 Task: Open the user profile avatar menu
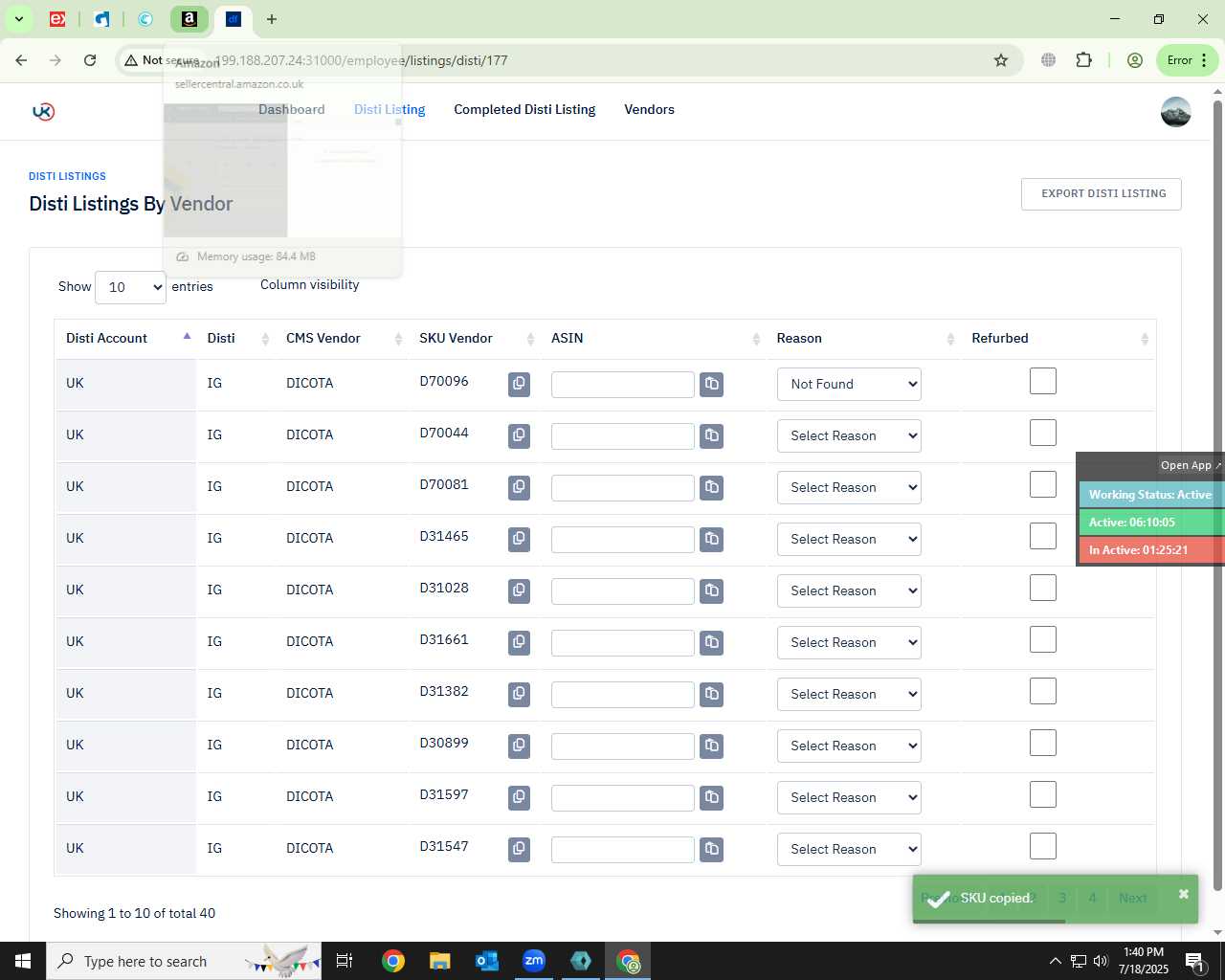[1175, 112]
